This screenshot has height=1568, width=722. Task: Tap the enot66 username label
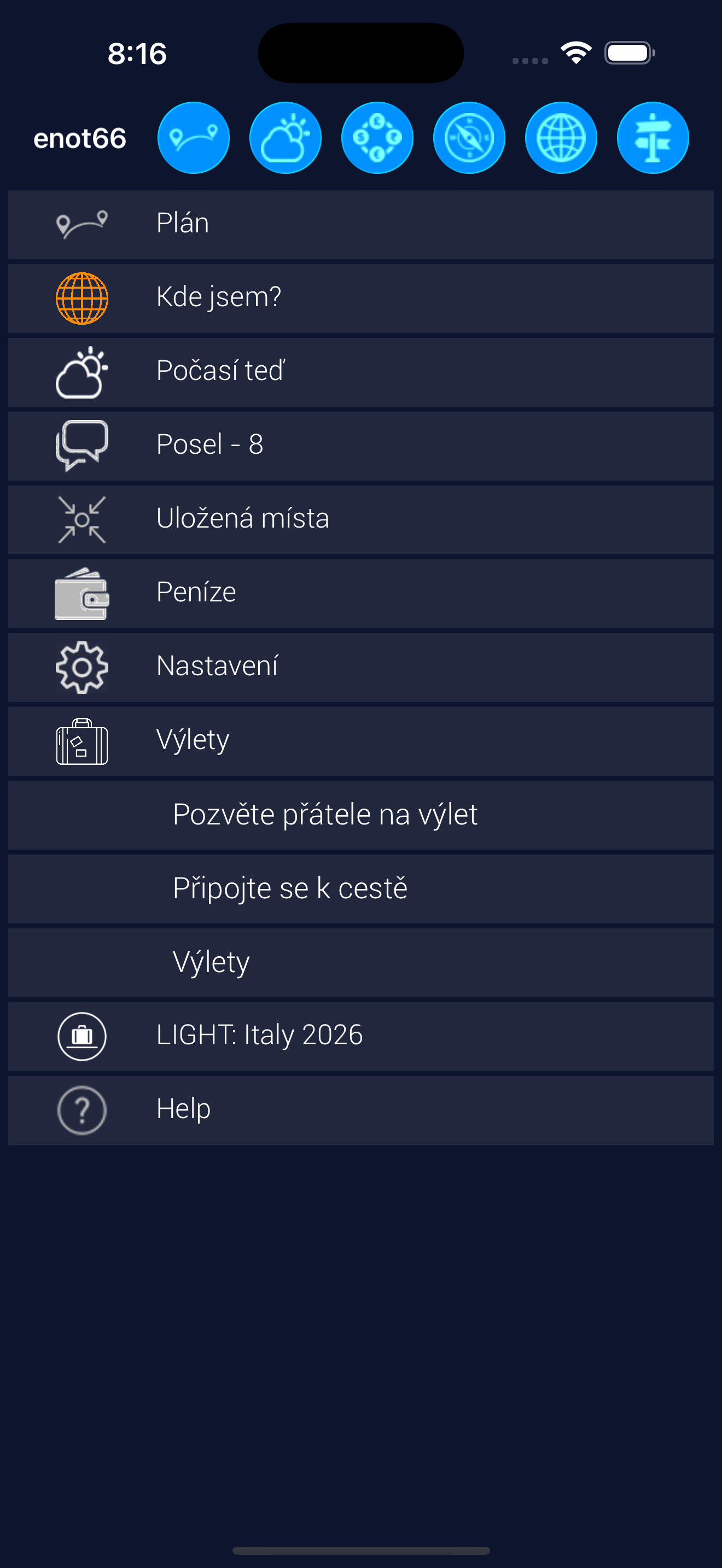tap(80, 139)
